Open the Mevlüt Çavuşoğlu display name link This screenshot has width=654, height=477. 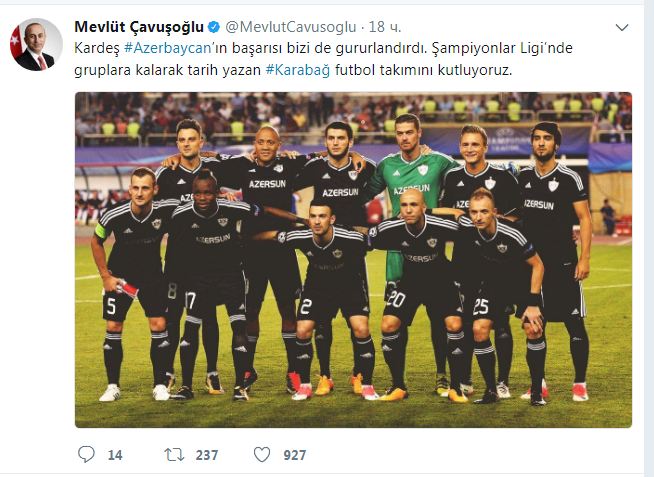(139, 27)
